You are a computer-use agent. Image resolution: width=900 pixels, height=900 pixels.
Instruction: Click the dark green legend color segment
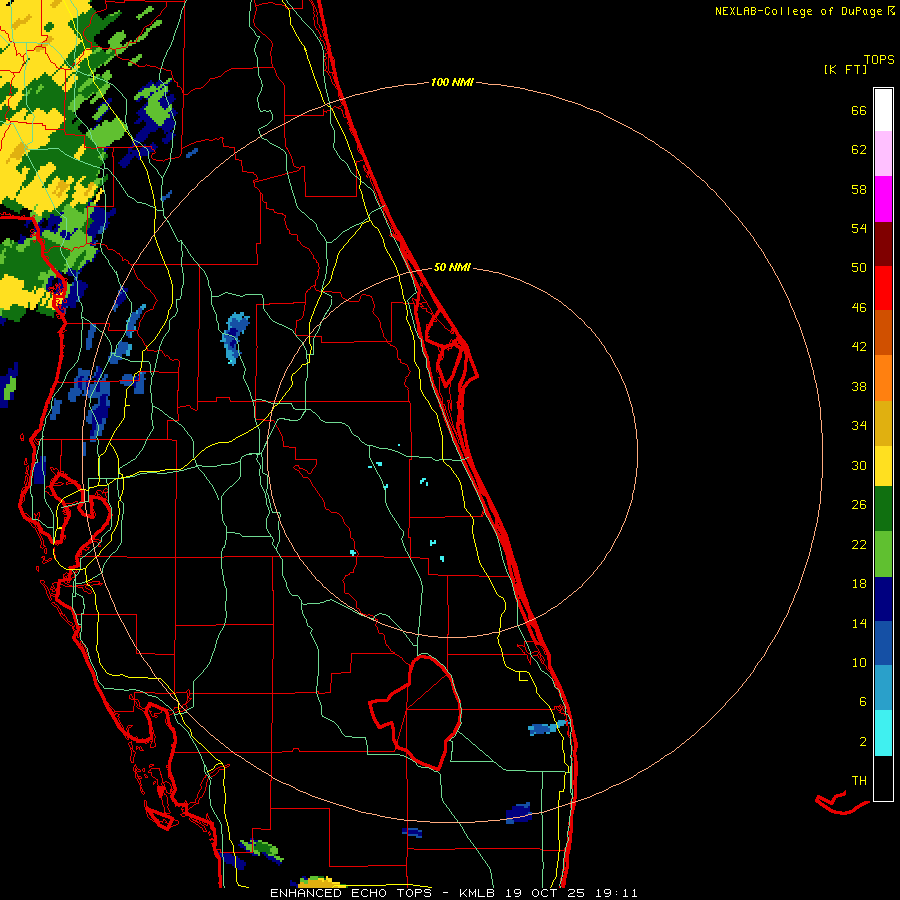tap(883, 509)
